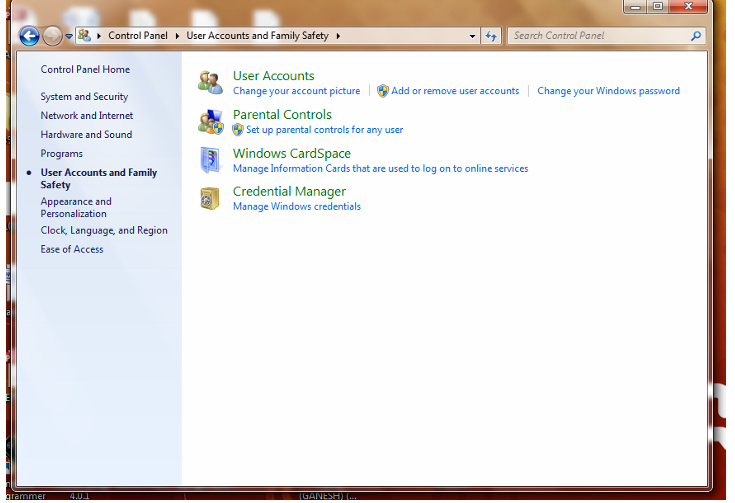This screenshot has height=503, width=735.
Task: Open the User Accounts icon
Action: tap(210, 83)
